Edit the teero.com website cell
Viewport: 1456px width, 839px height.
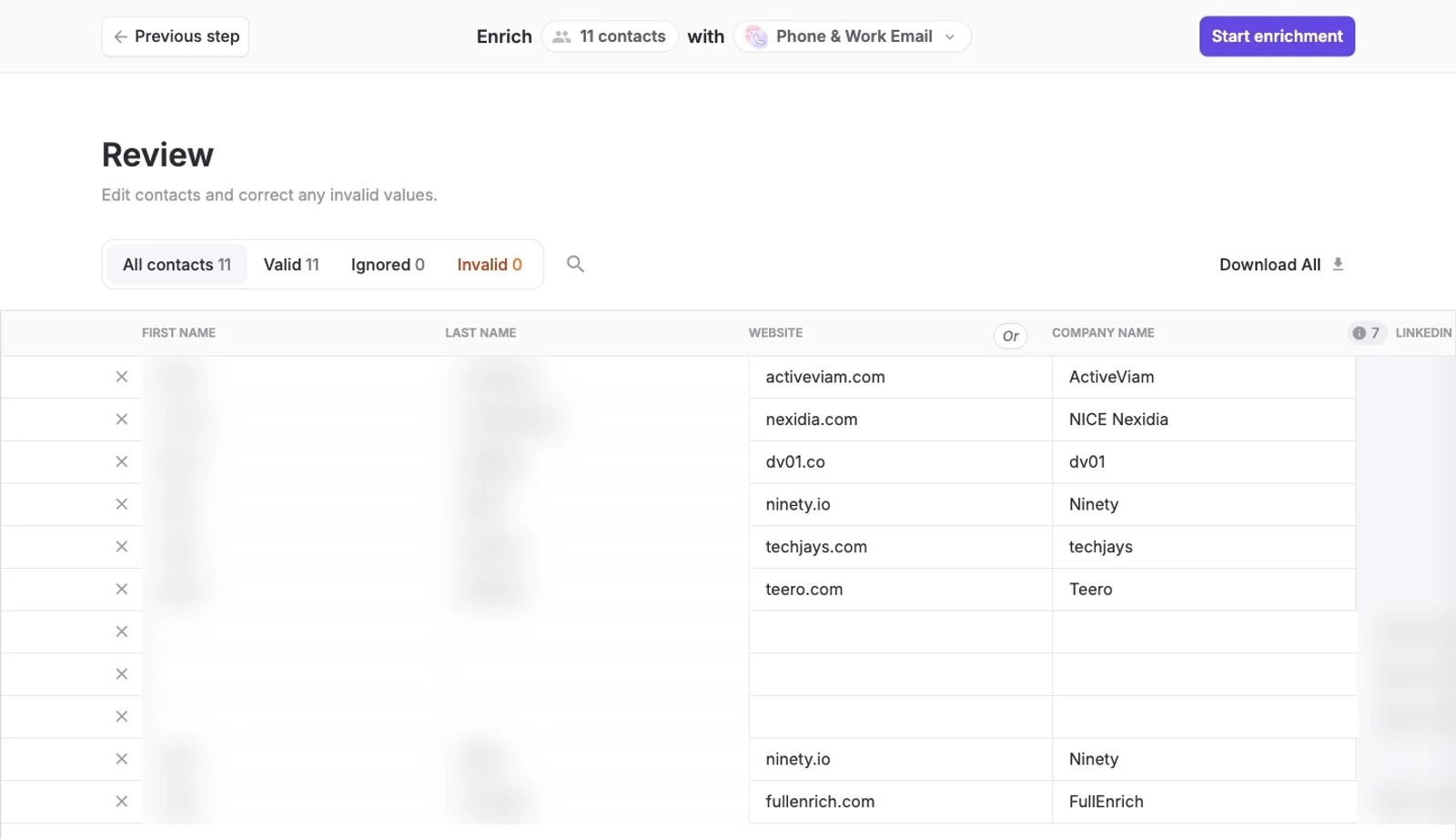pyautogui.click(x=900, y=590)
